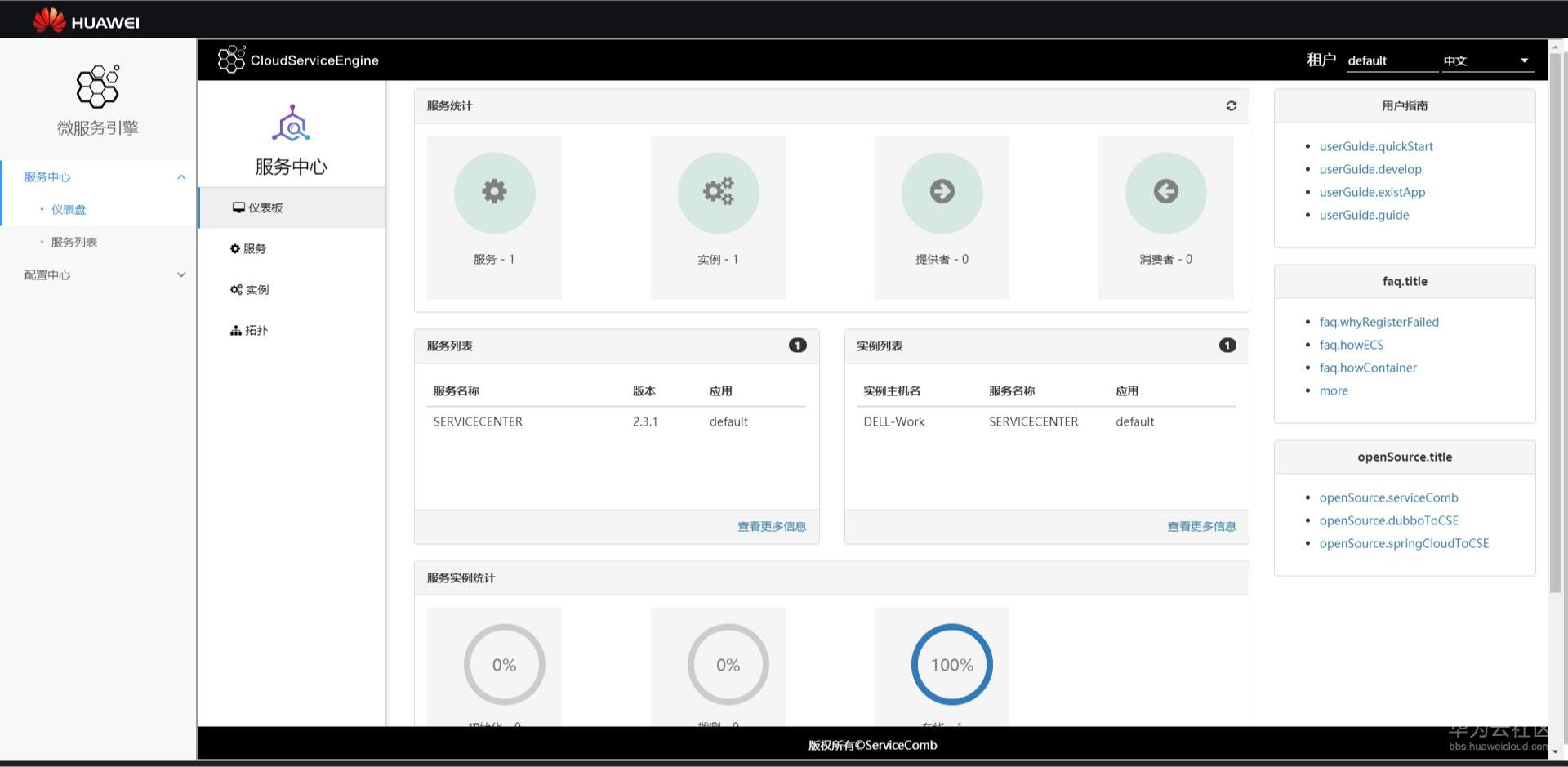Open the userGuide.develop link
The height and width of the screenshot is (767, 1568).
(x=1370, y=170)
